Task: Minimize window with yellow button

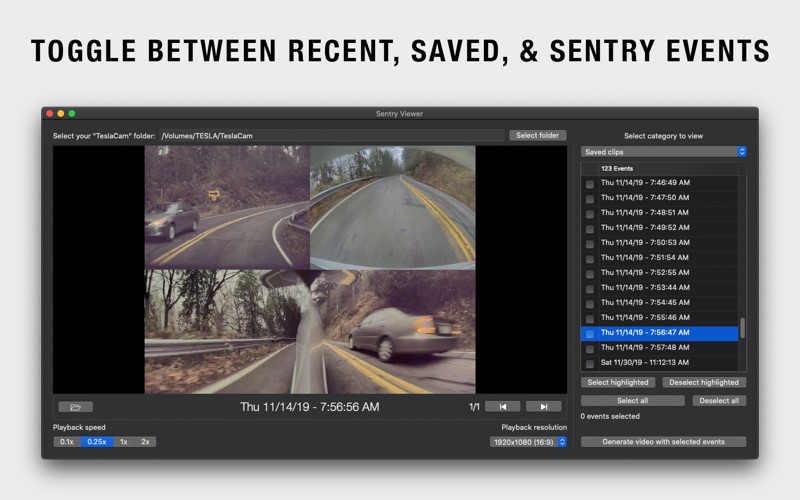Action: (x=61, y=113)
